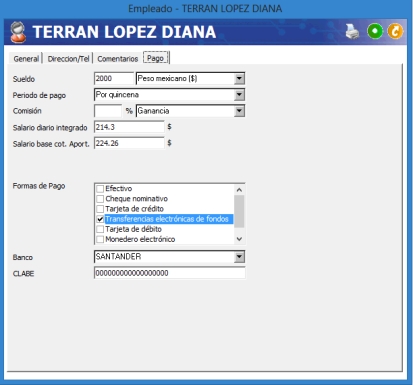Open the Peso mexicano currency dropdown
This screenshot has width=413, height=385.
coord(239,79)
